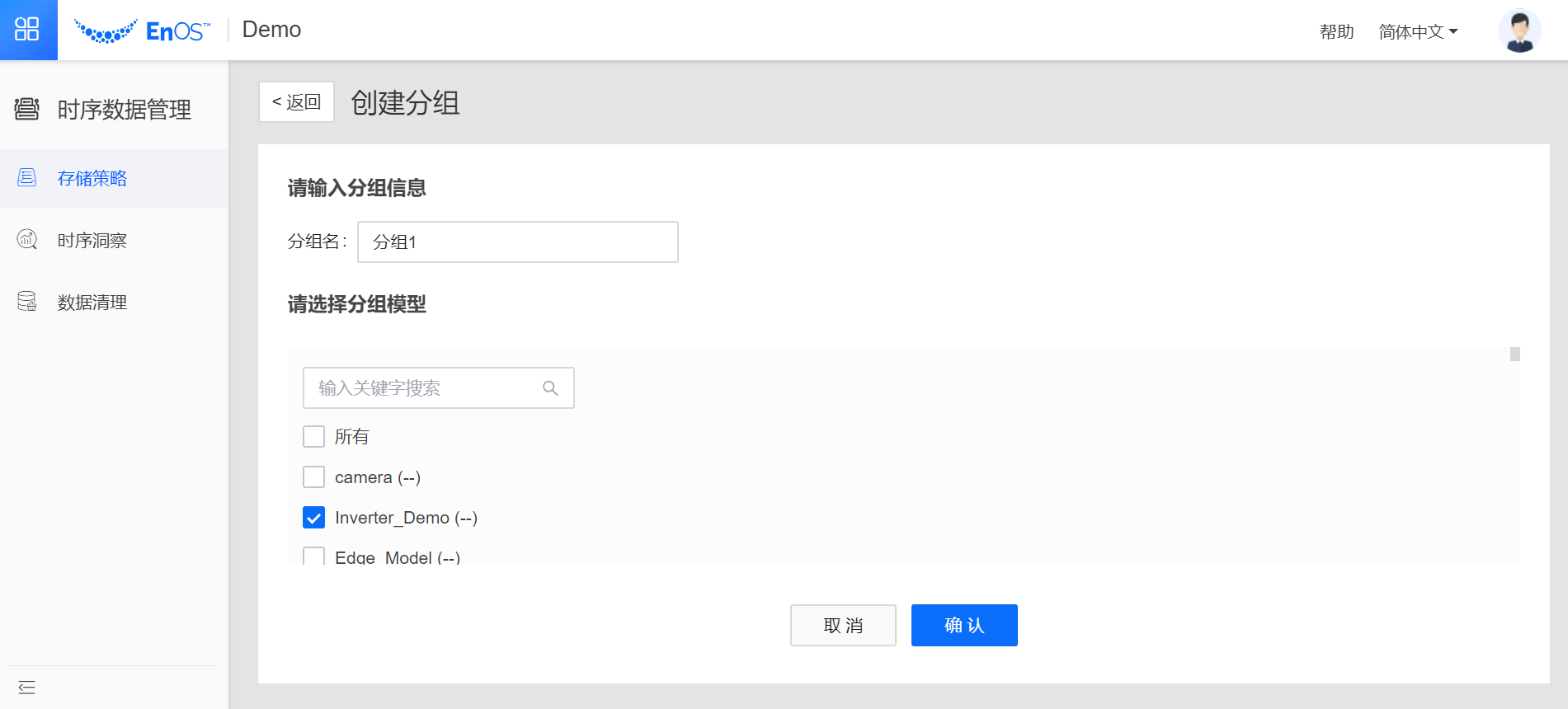This screenshot has width=1568, height=709.
Task: Select 时序洞察 in the sidebar
Action: pyautogui.click(x=92, y=241)
